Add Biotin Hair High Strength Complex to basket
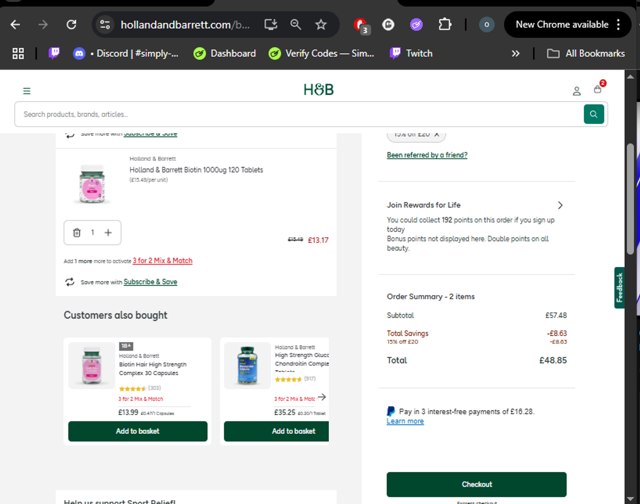Viewport: 640px width, 504px height. [x=138, y=431]
